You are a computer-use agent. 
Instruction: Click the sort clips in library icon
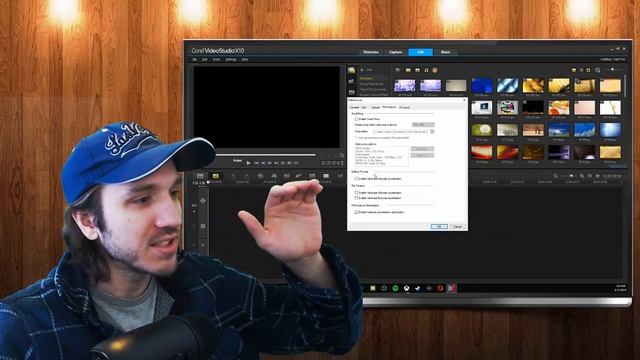[598, 70]
